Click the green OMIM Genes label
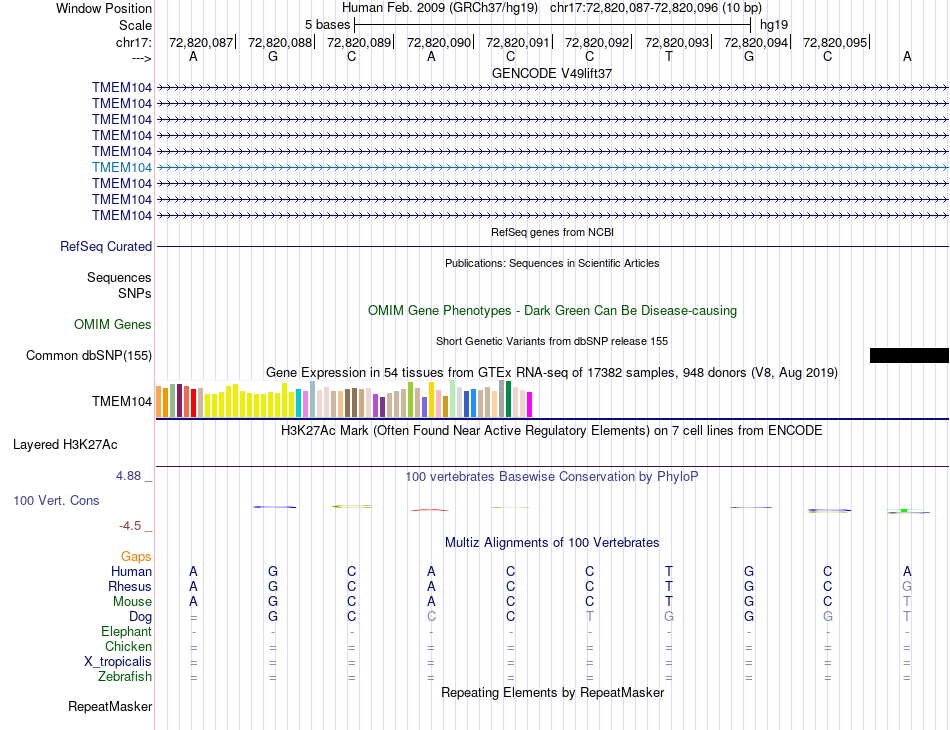950x730 pixels. click(113, 325)
